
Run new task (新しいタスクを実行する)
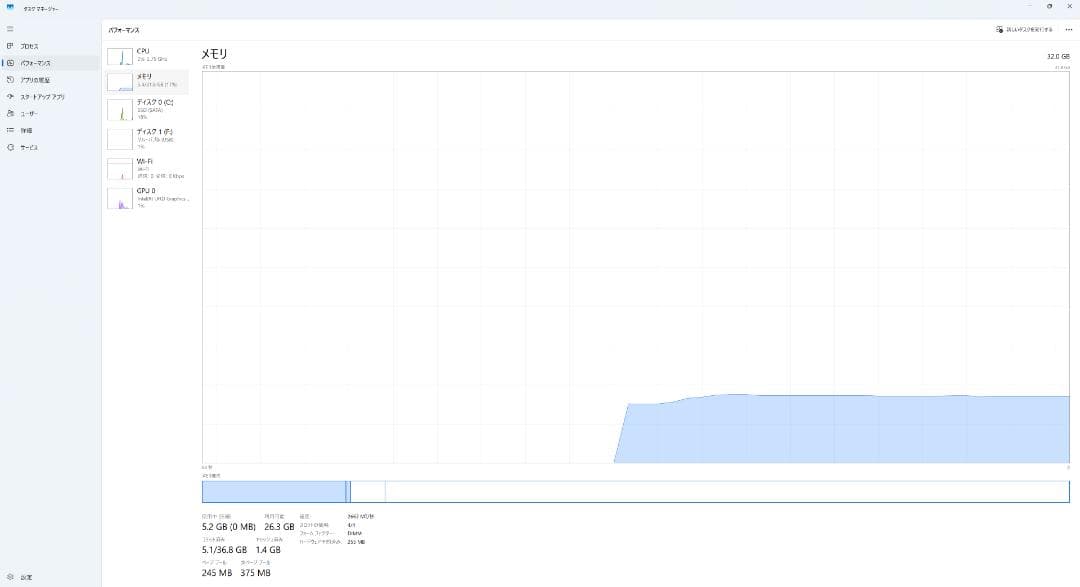click(x=1024, y=30)
